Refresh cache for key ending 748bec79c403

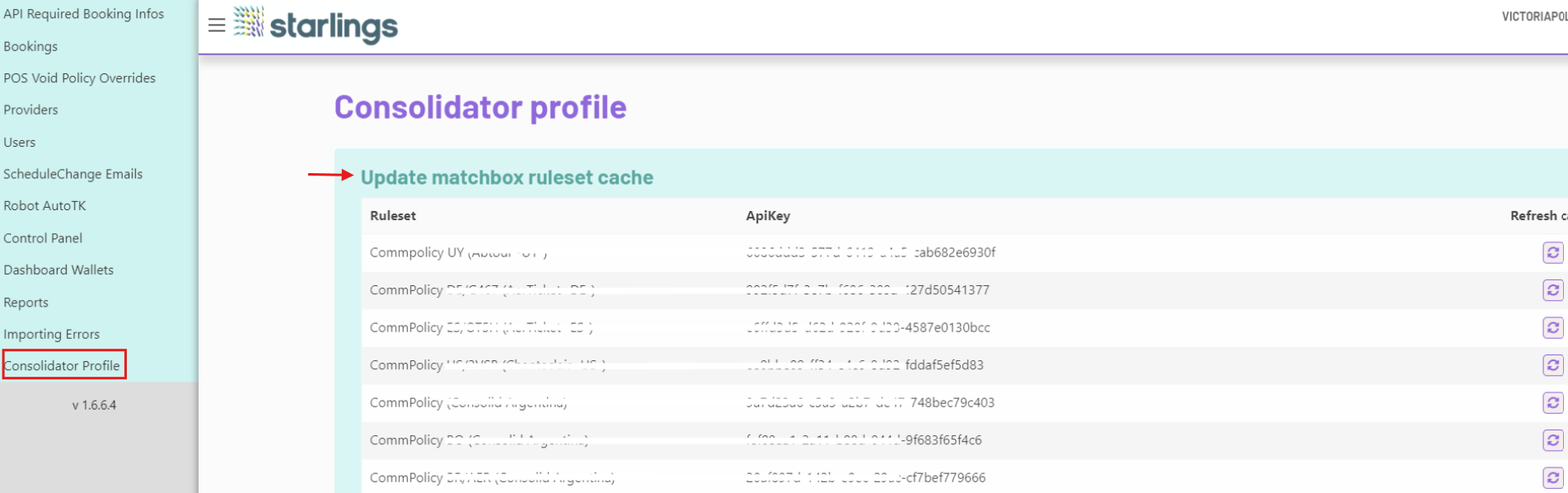(1552, 402)
